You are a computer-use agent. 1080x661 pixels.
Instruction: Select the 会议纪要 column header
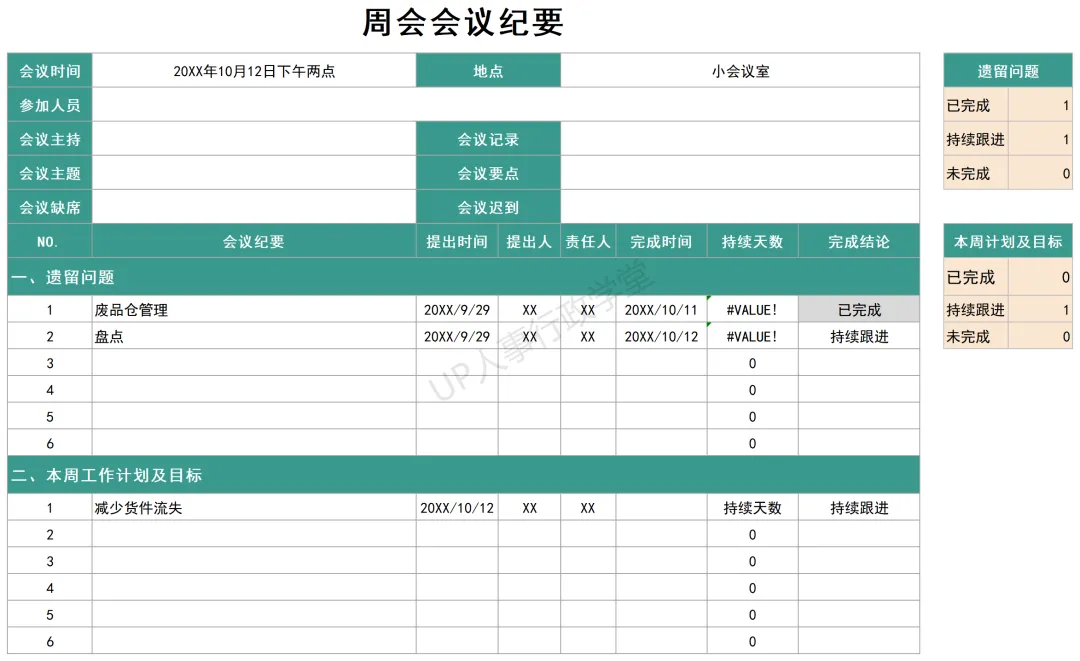[254, 241]
